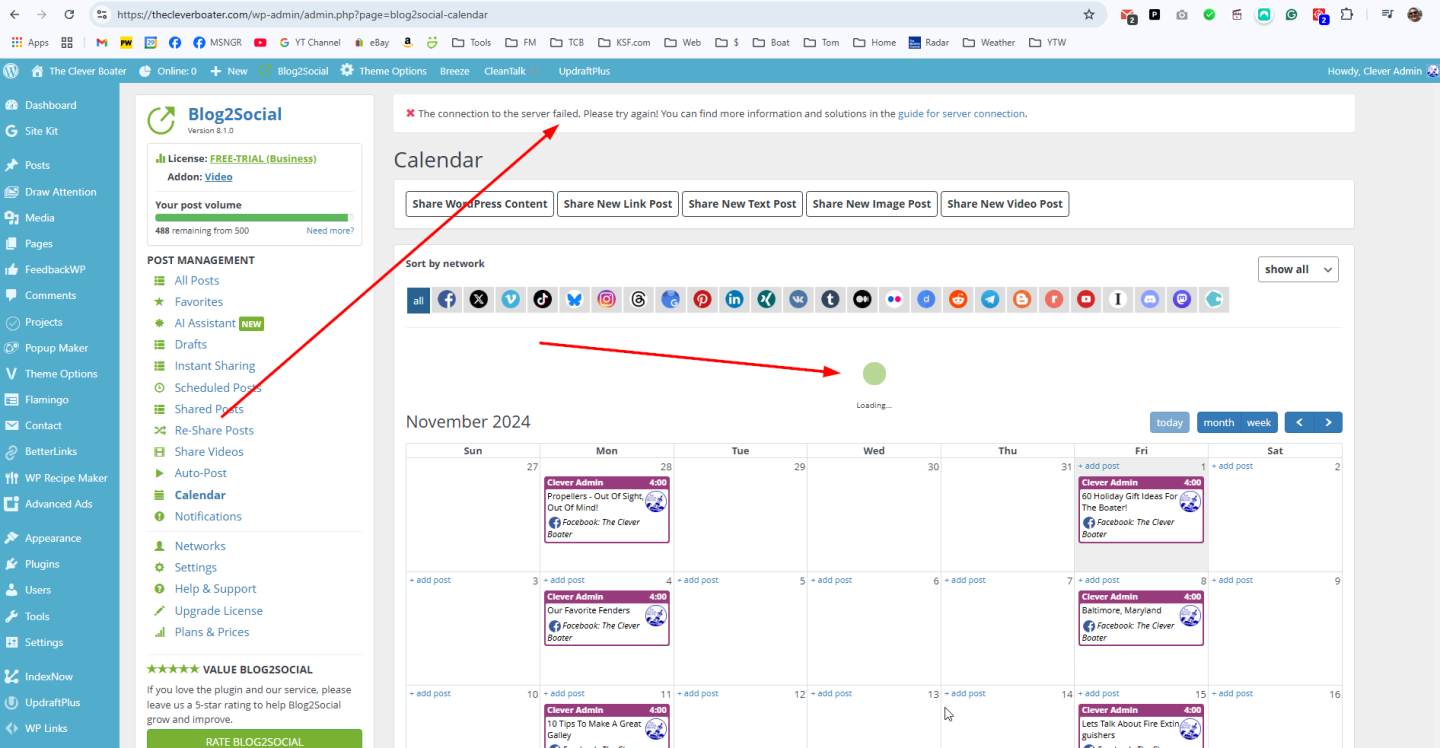Select the 'all' networks filter
1440x748 pixels.
[x=418, y=300]
